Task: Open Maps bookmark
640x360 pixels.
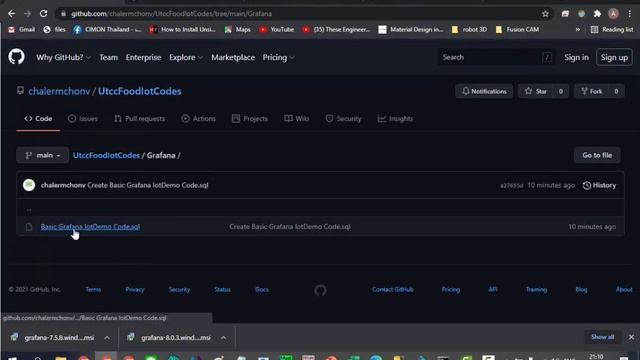Action: tap(238, 29)
